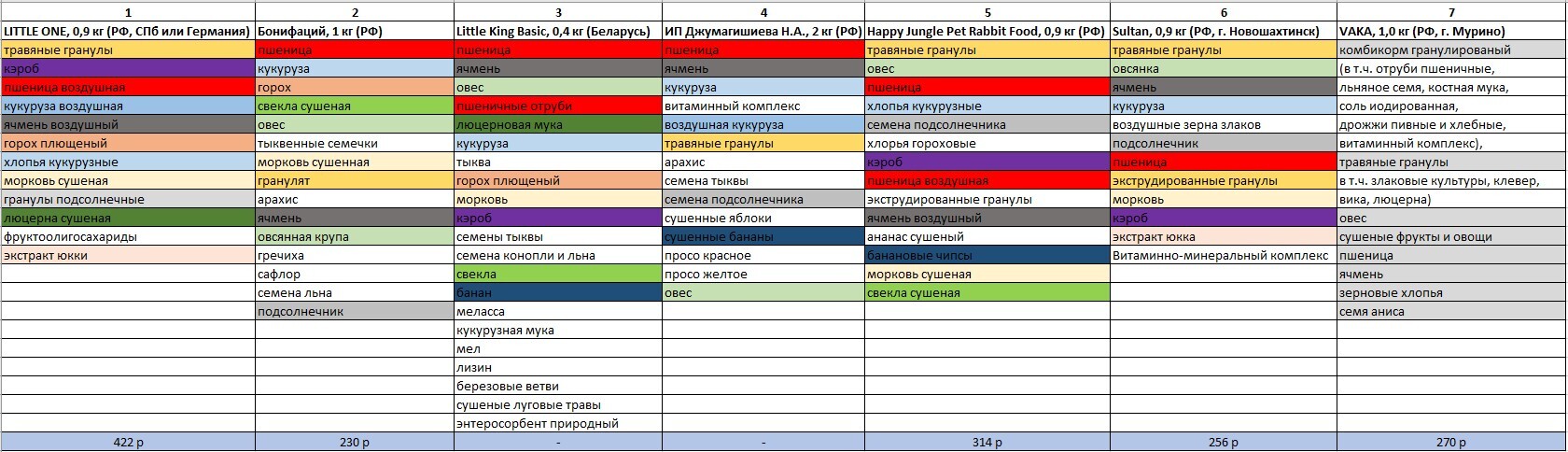Click the 422 р price cell
Screen dimensions: 1568x452
[x=128, y=443]
